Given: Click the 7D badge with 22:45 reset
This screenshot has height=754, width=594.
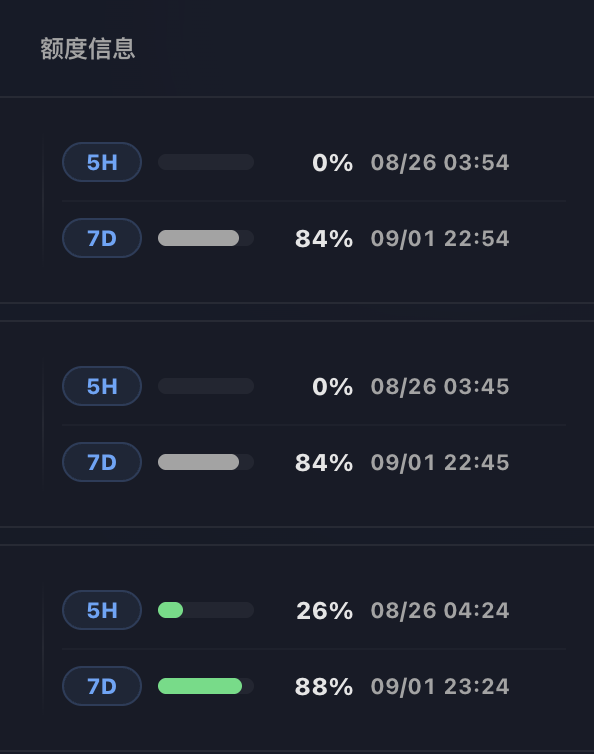Looking at the screenshot, I should 102,462.
